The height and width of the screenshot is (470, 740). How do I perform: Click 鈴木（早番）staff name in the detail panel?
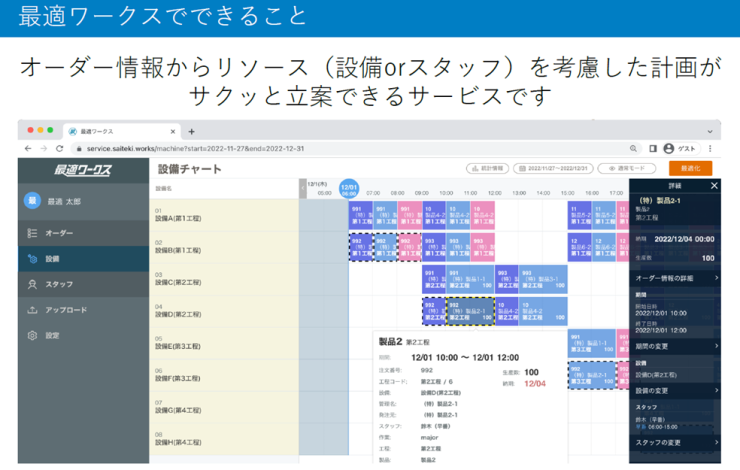[650, 419]
